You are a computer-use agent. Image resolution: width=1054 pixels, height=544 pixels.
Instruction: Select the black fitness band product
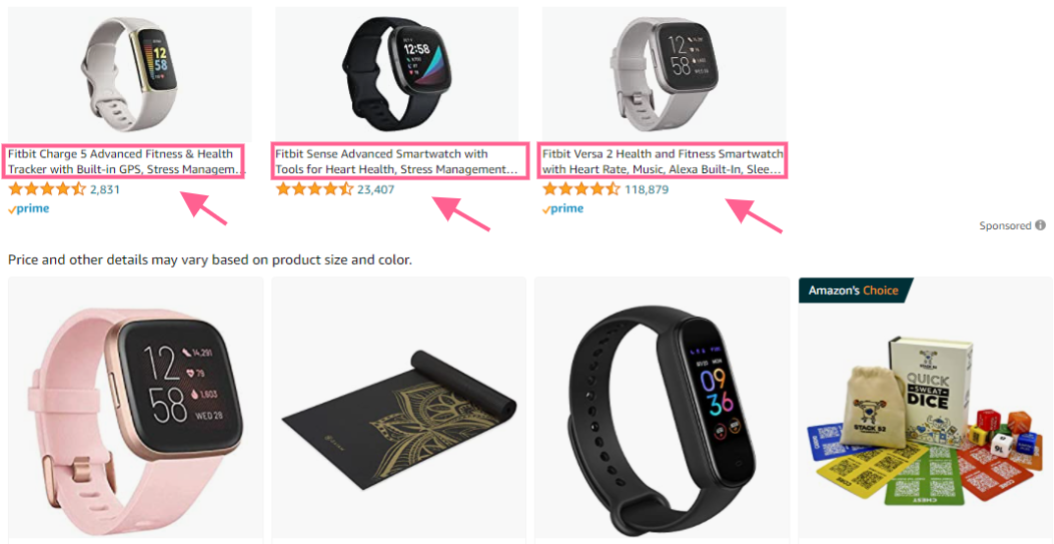tap(663, 409)
